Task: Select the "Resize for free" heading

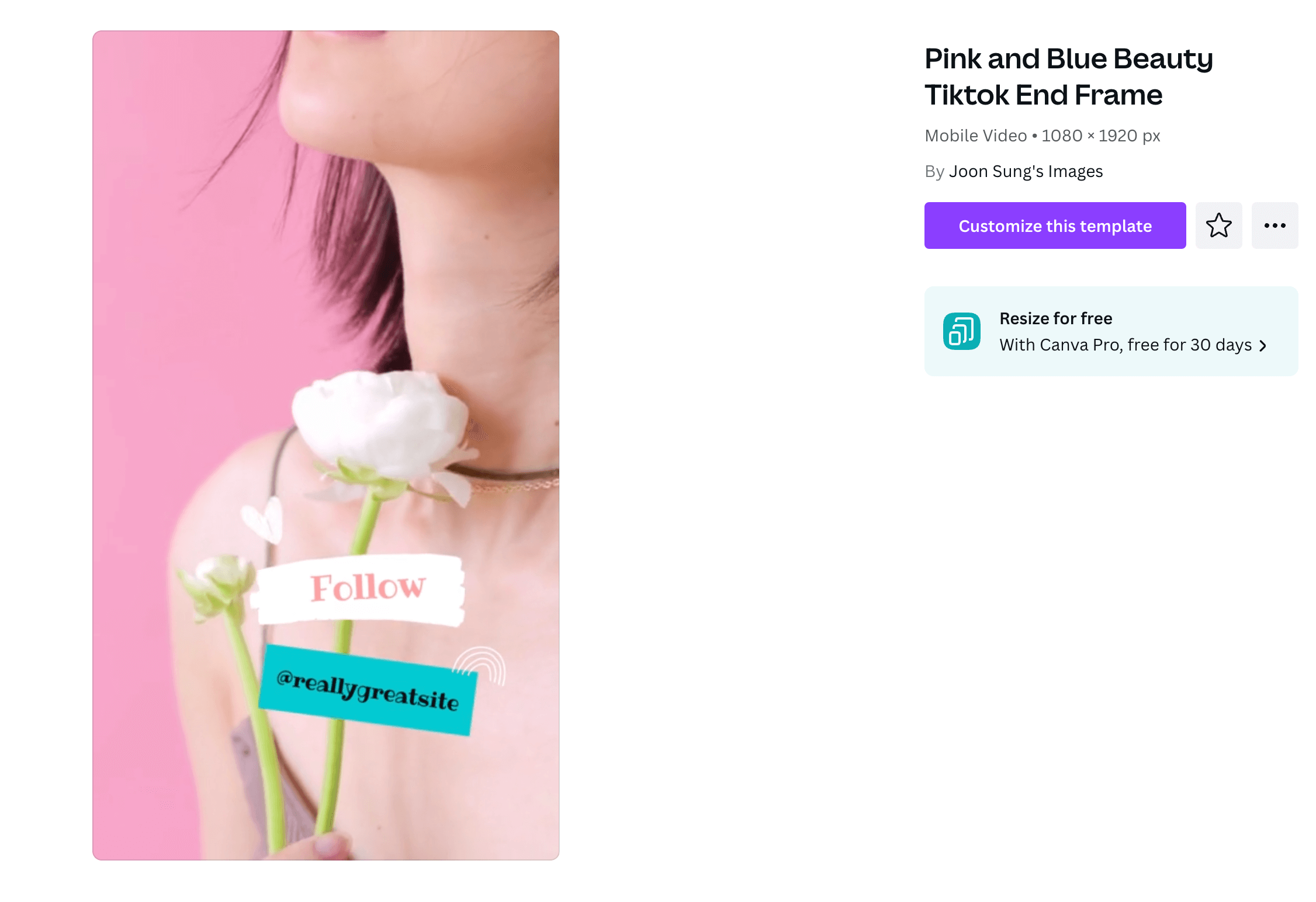Action: [x=1055, y=318]
